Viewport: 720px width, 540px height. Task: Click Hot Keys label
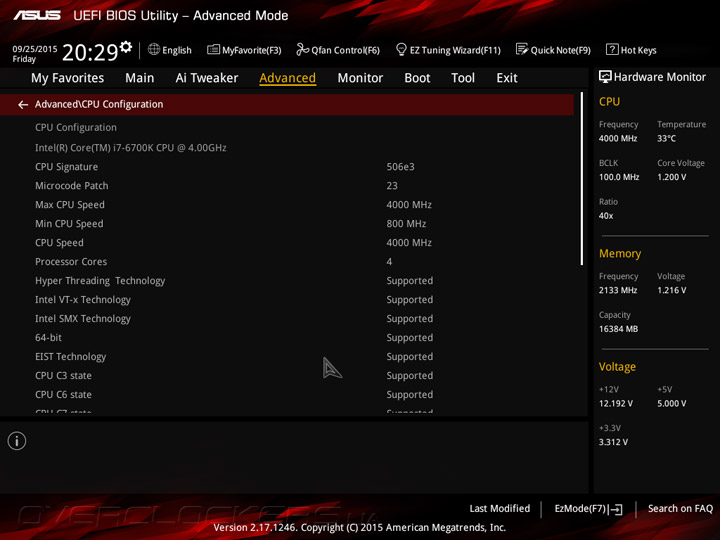coord(638,50)
